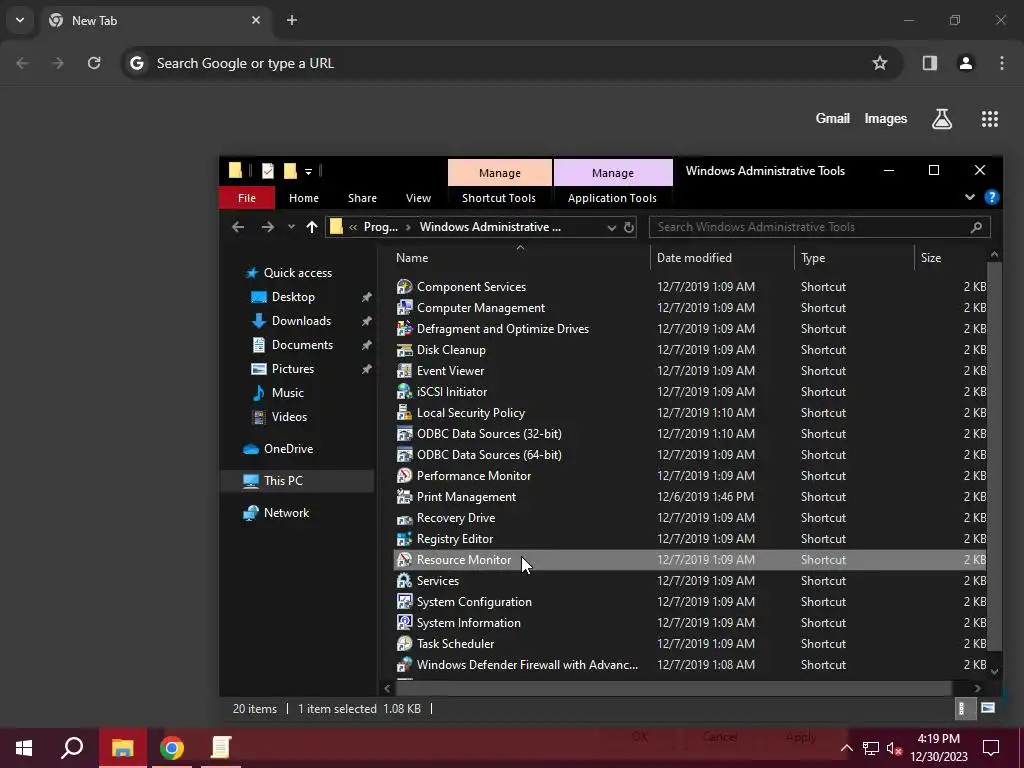The width and height of the screenshot is (1024, 768).
Task: Click the Performance Monitor icon
Action: pyautogui.click(x=404, y=475)
